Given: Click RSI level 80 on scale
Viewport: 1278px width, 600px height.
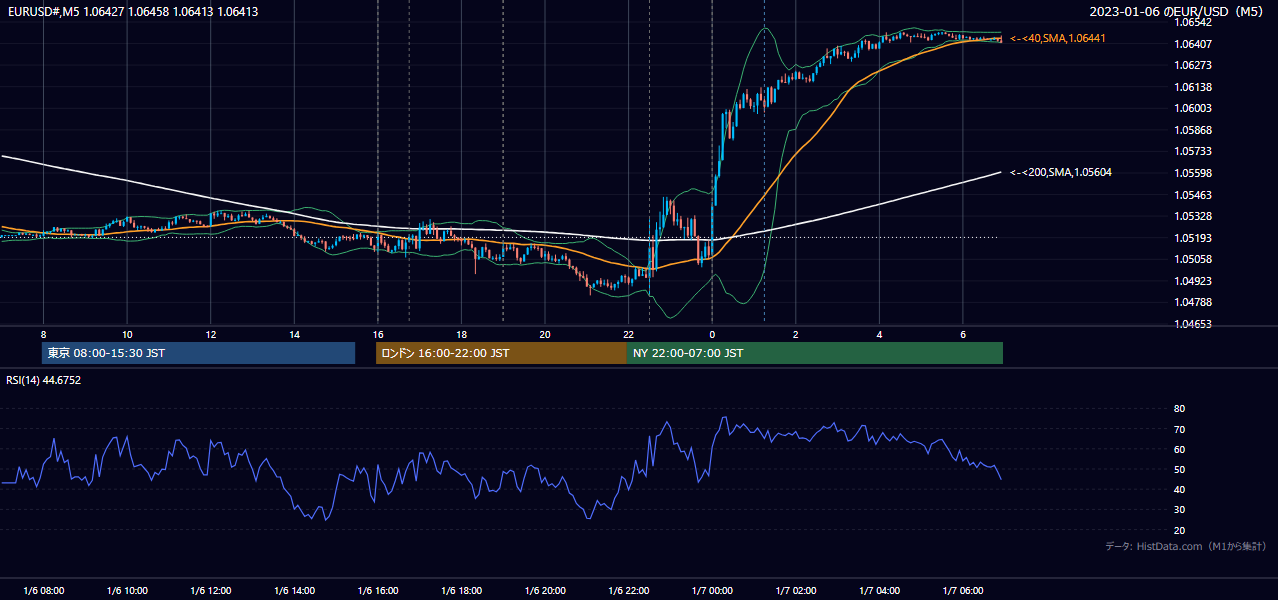Looking at the screenshot, I should [1179, 409].
